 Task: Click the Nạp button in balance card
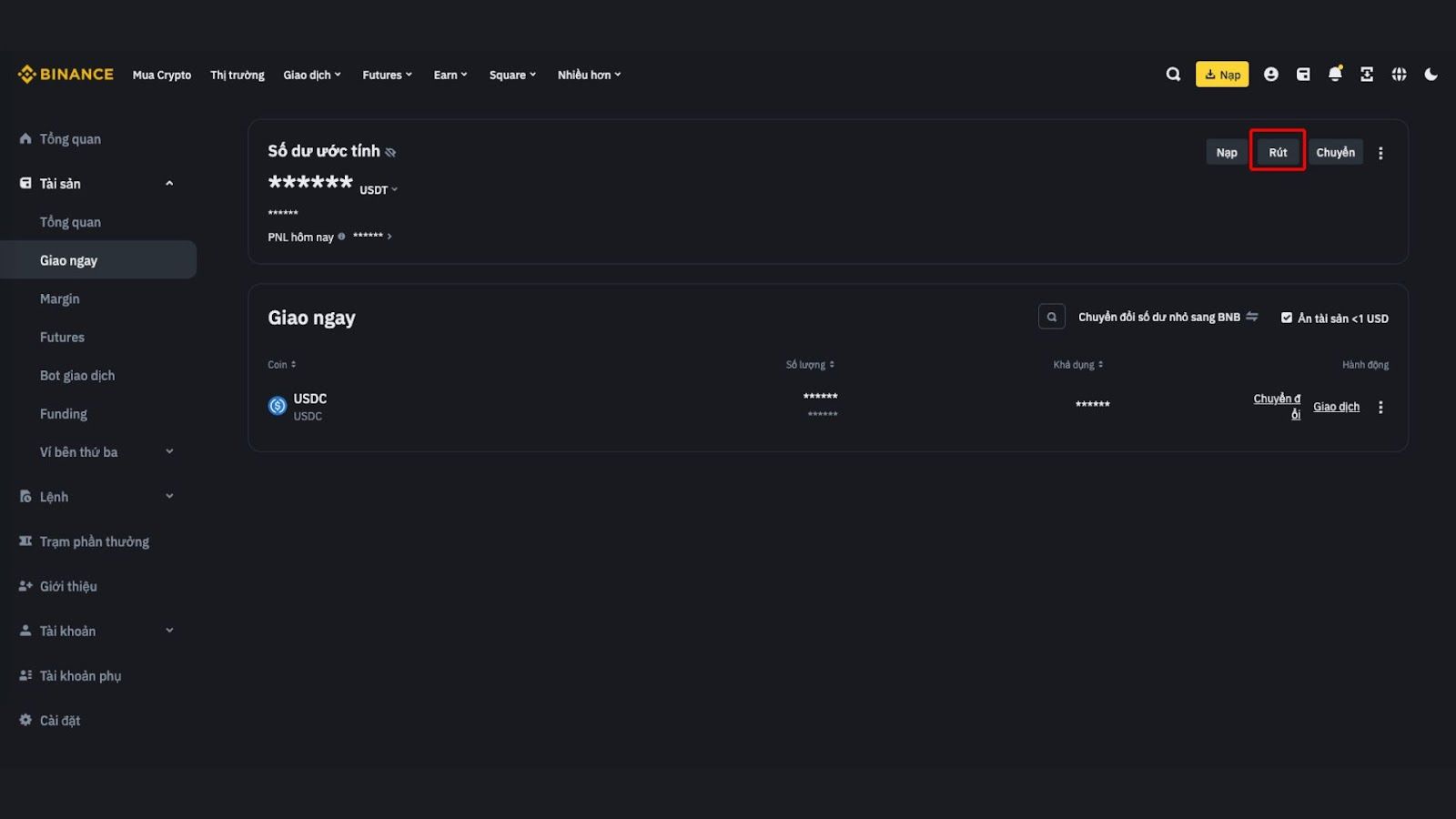pyautogui.click(x=1227, y=152)
